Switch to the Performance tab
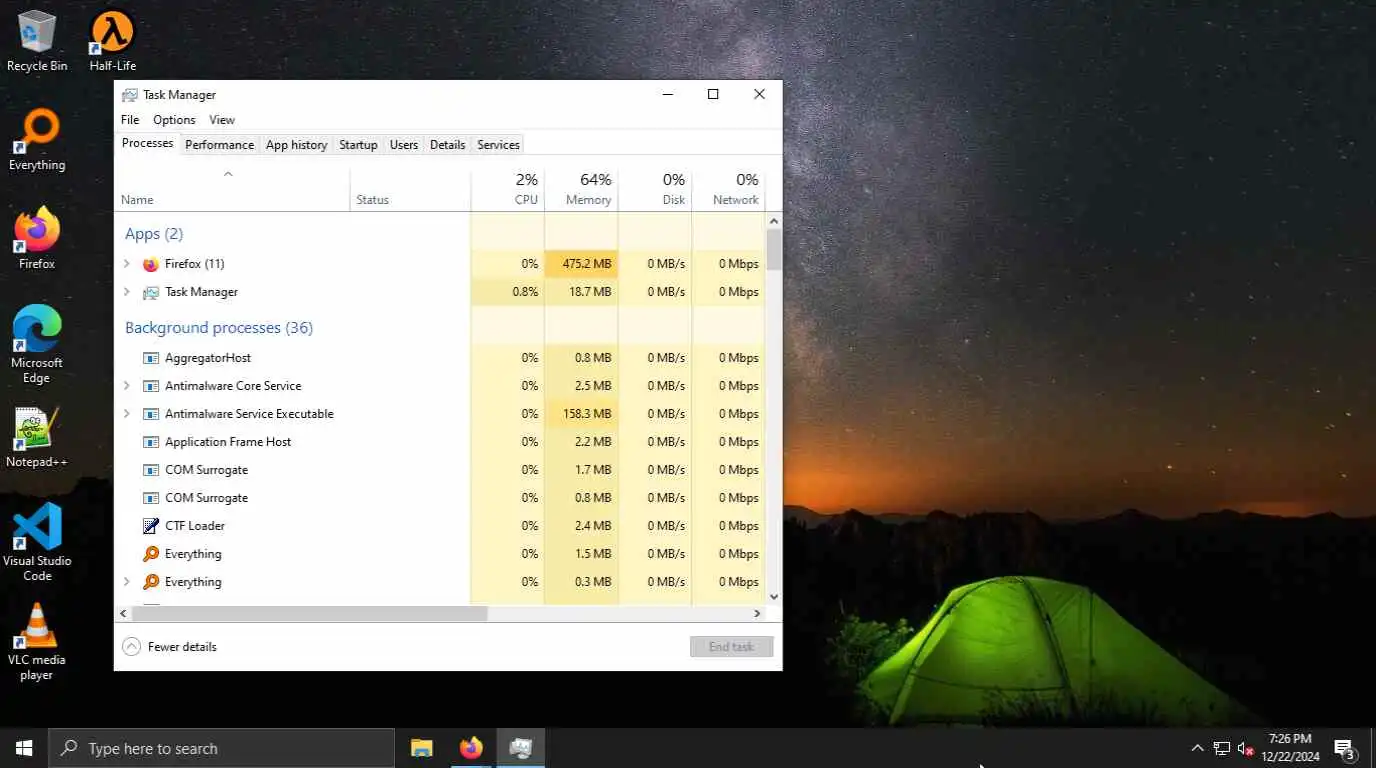Image resolution: width=1376 pixels, height=768 pixels. click(x=219, y=145)
